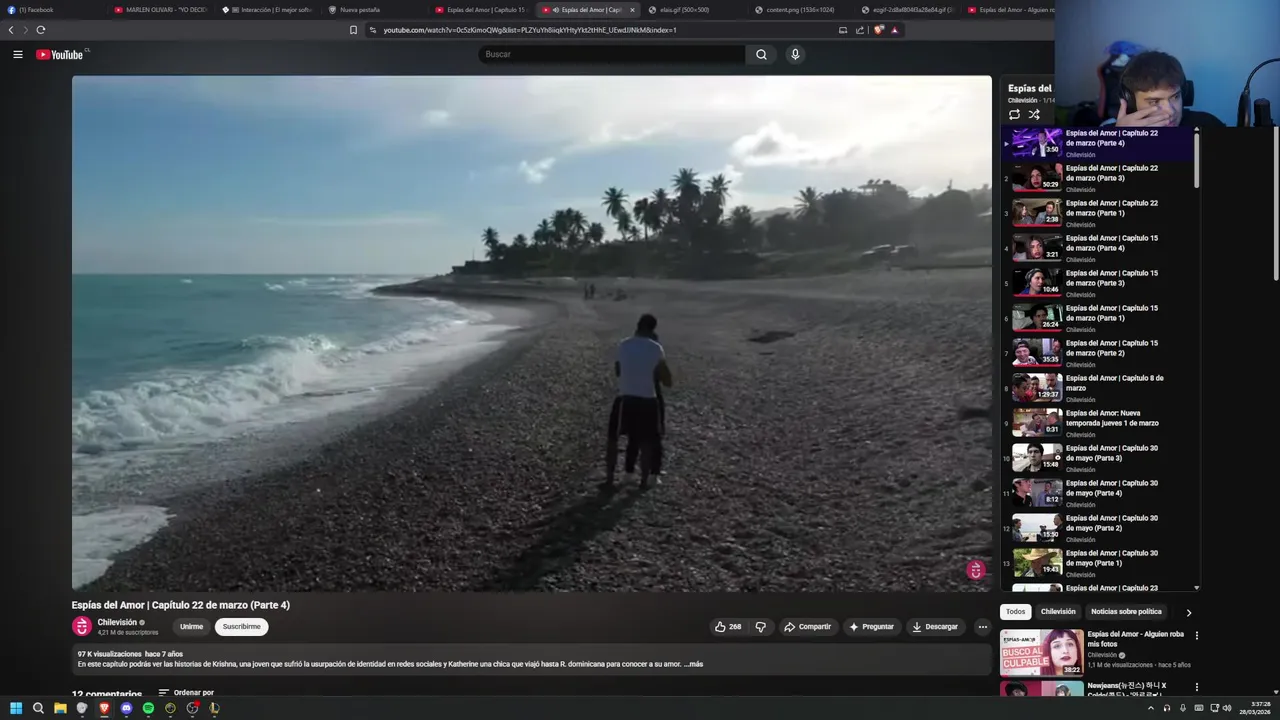Show more filter chips with right arrow
Viewport: 1280px width, 720px height.
[1189, 612]
